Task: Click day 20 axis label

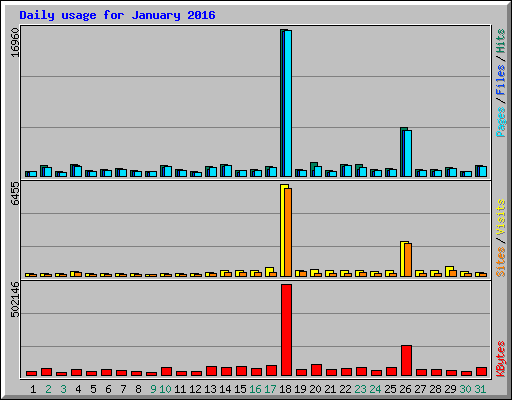Action: (315, 389)
